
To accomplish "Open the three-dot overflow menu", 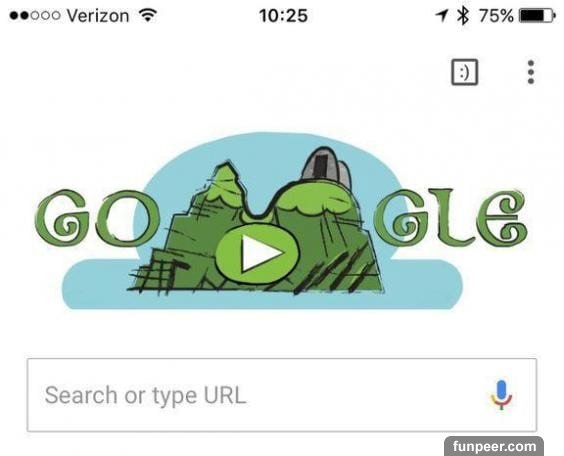I will (x=531, y=72).
